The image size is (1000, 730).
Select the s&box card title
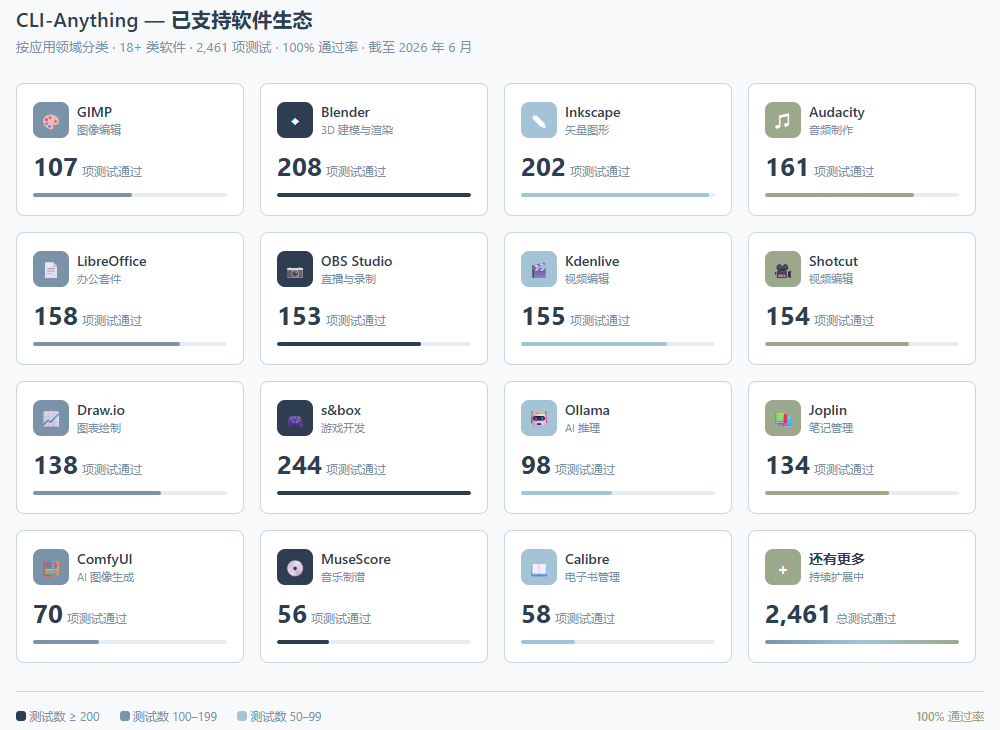pyautogui.click(x=341, y=411)
